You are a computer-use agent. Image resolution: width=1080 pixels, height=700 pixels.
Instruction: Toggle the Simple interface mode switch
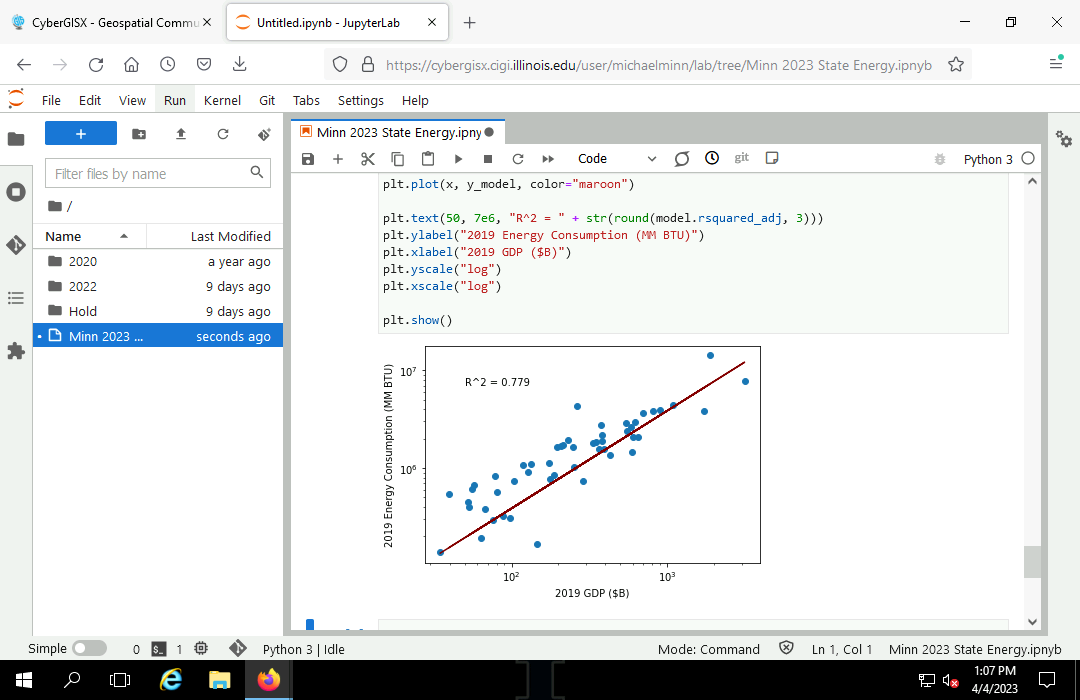[89, 648]
